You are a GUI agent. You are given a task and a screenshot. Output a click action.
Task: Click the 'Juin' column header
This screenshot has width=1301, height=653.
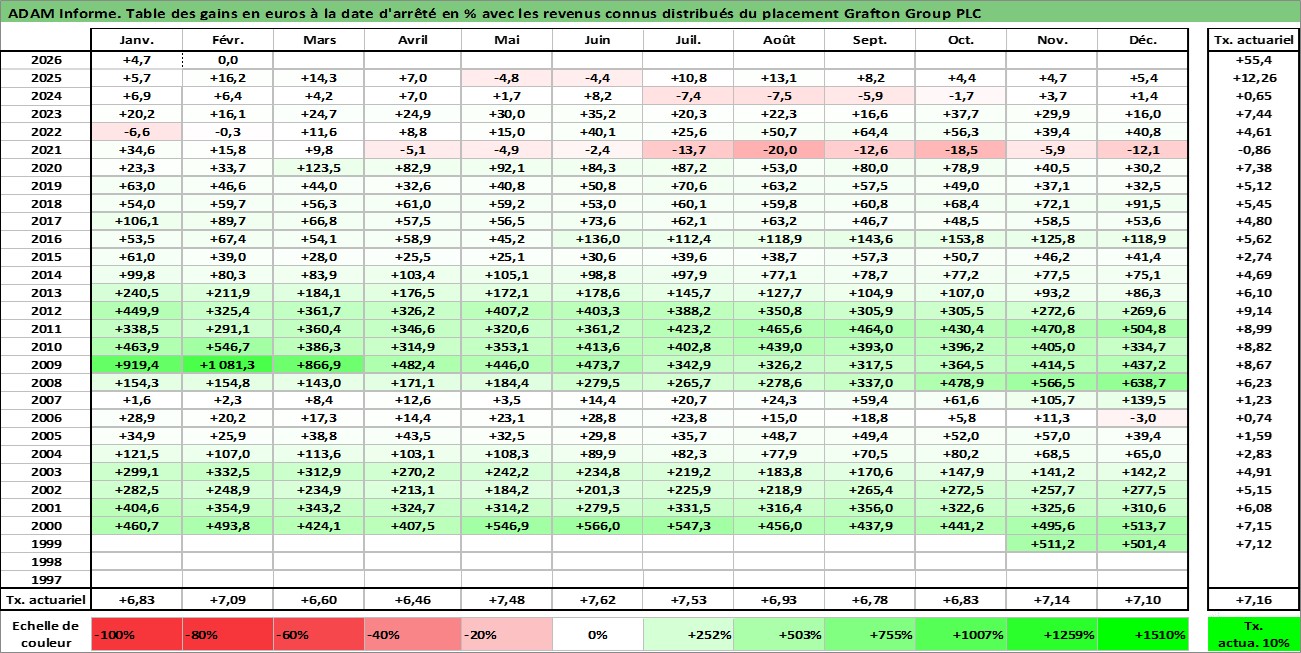pyautogui.click(x=597, y=40)
